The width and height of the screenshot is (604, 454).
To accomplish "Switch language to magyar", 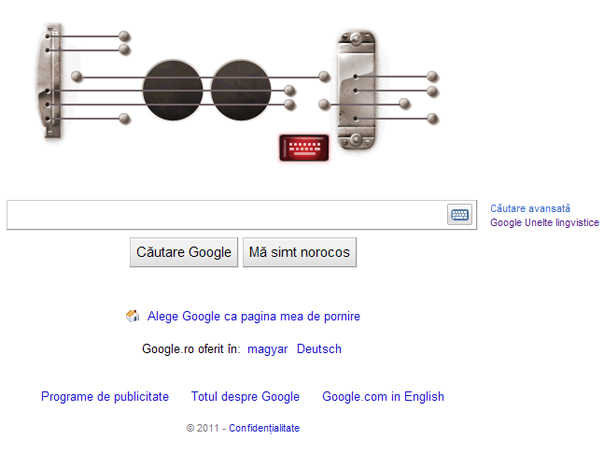I will 267,349.
